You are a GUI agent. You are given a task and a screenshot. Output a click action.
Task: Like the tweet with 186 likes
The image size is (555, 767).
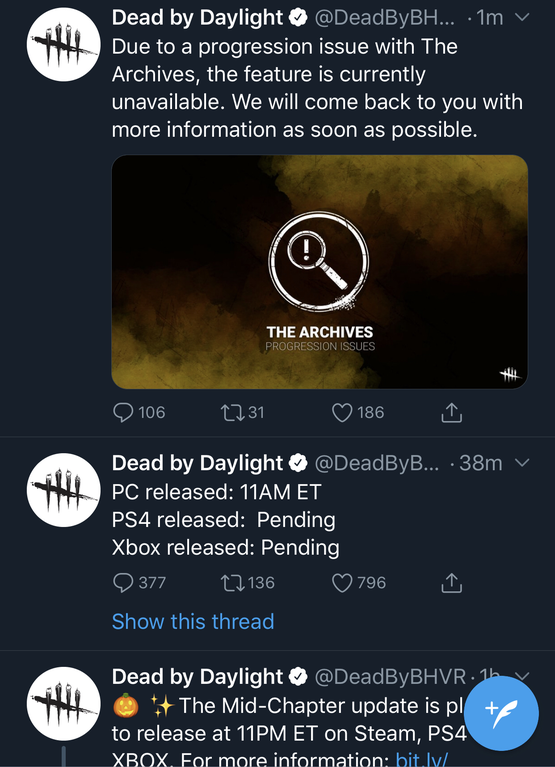(x=342, y=412)
